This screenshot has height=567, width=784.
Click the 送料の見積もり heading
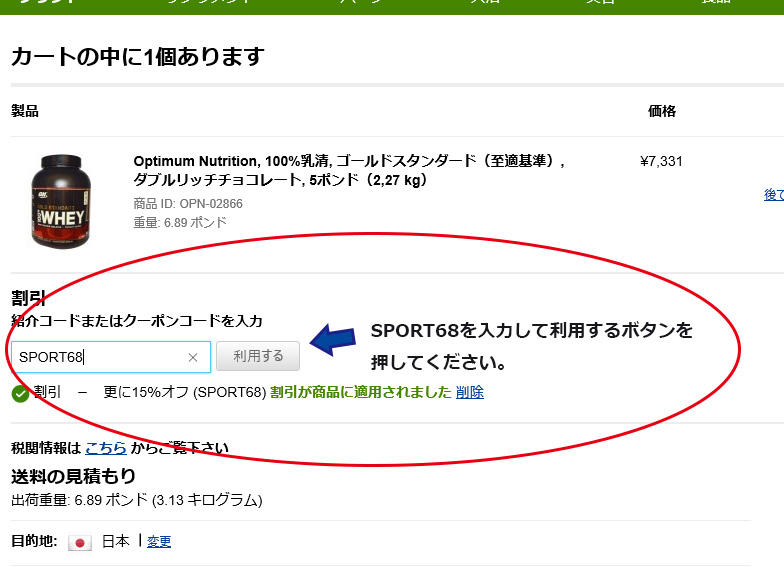(x=74, y=476)
